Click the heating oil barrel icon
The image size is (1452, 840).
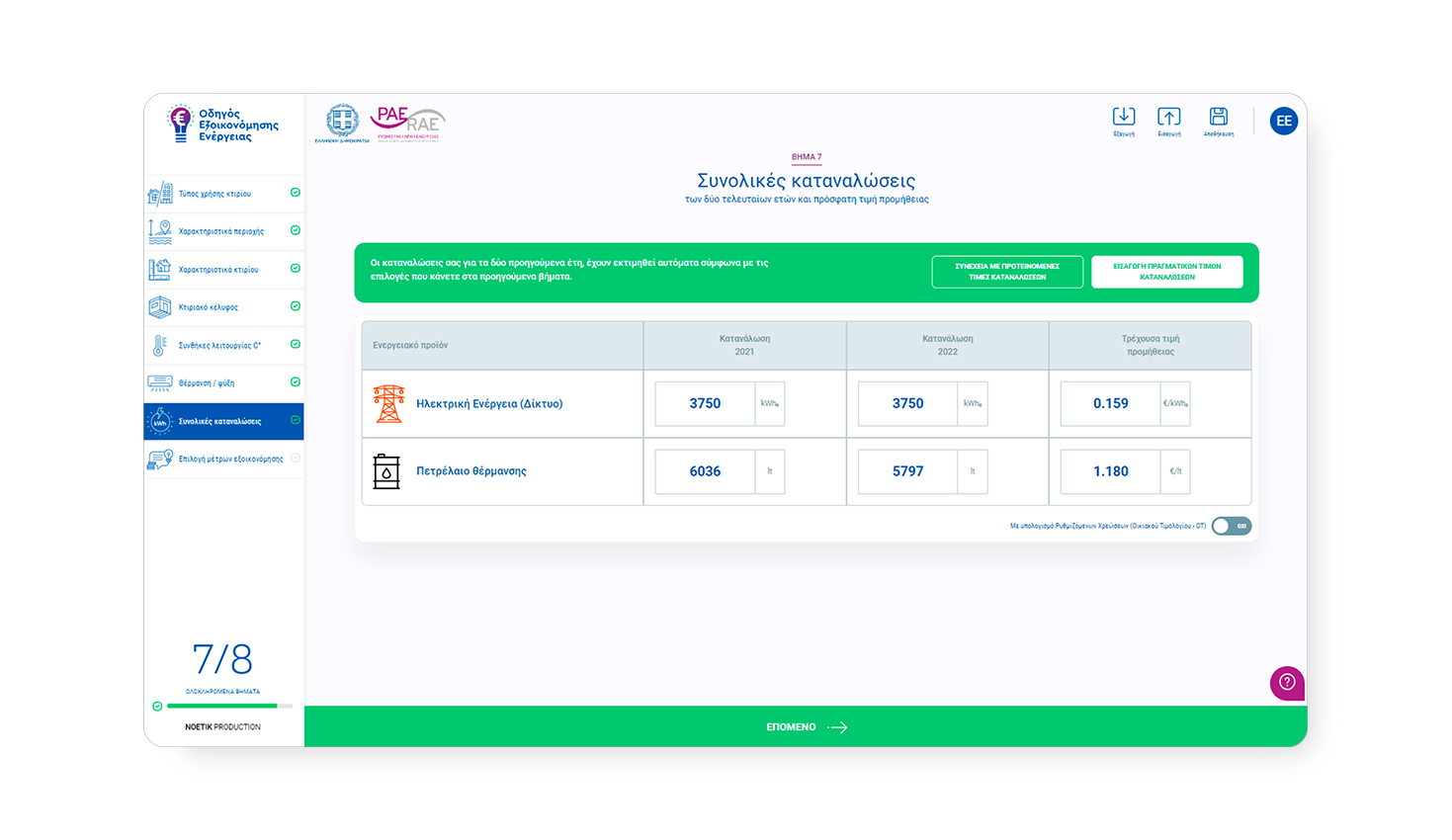(x=386, y=471)
